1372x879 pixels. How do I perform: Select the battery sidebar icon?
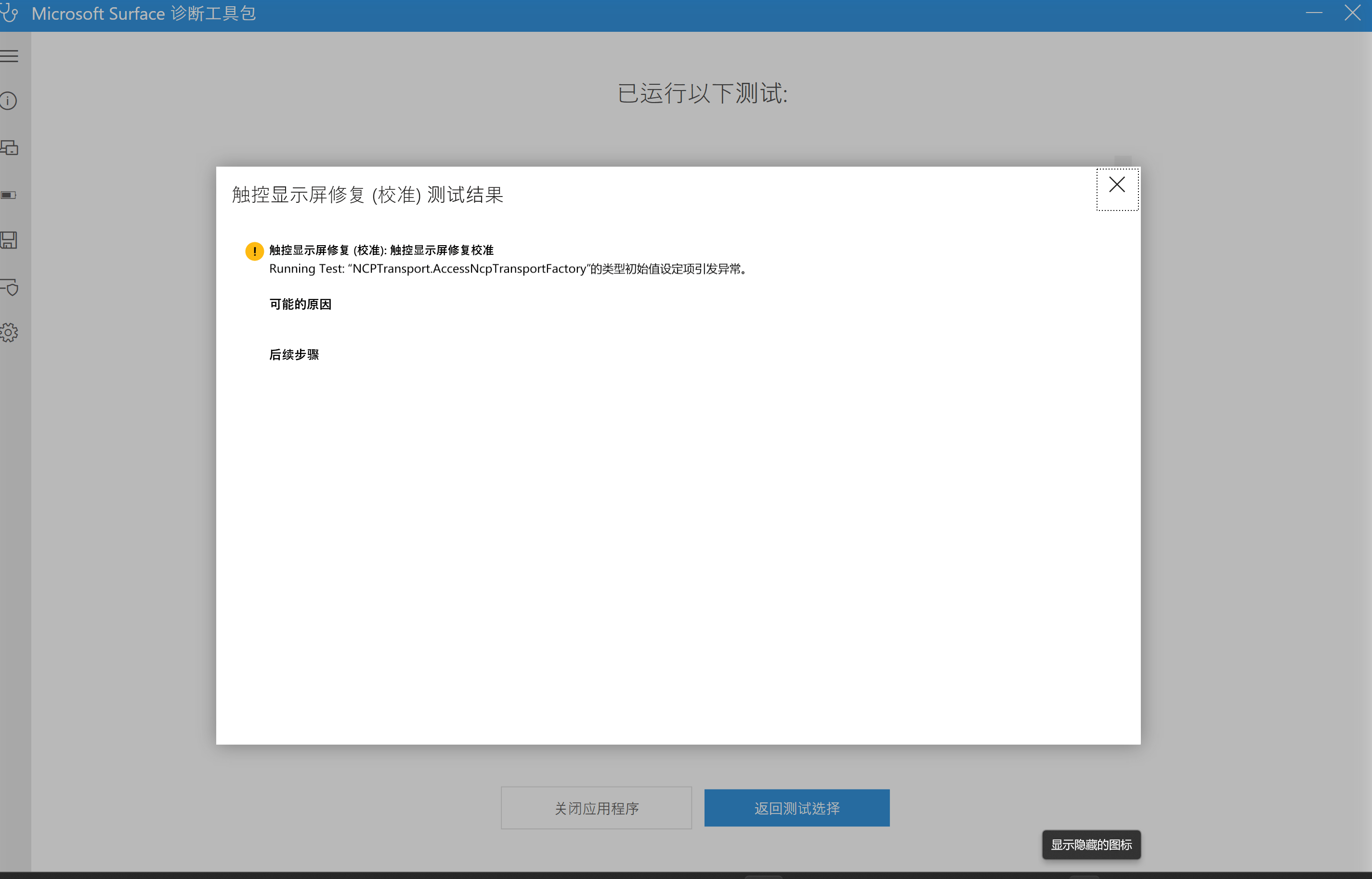[x=9, y=195]
